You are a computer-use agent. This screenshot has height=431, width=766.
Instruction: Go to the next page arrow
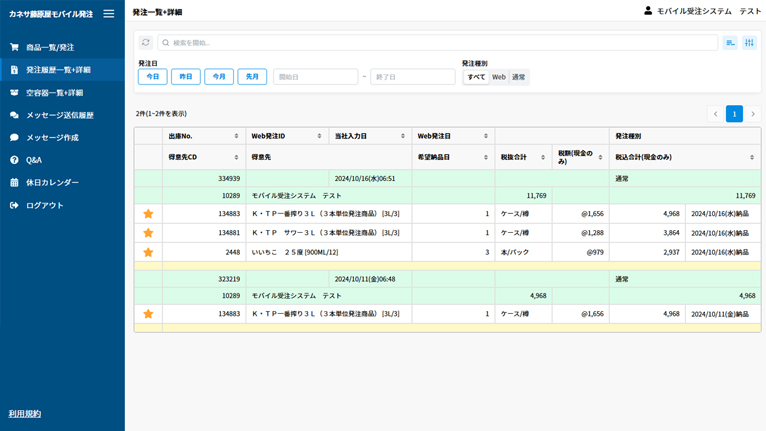click(x=753, y=114)
